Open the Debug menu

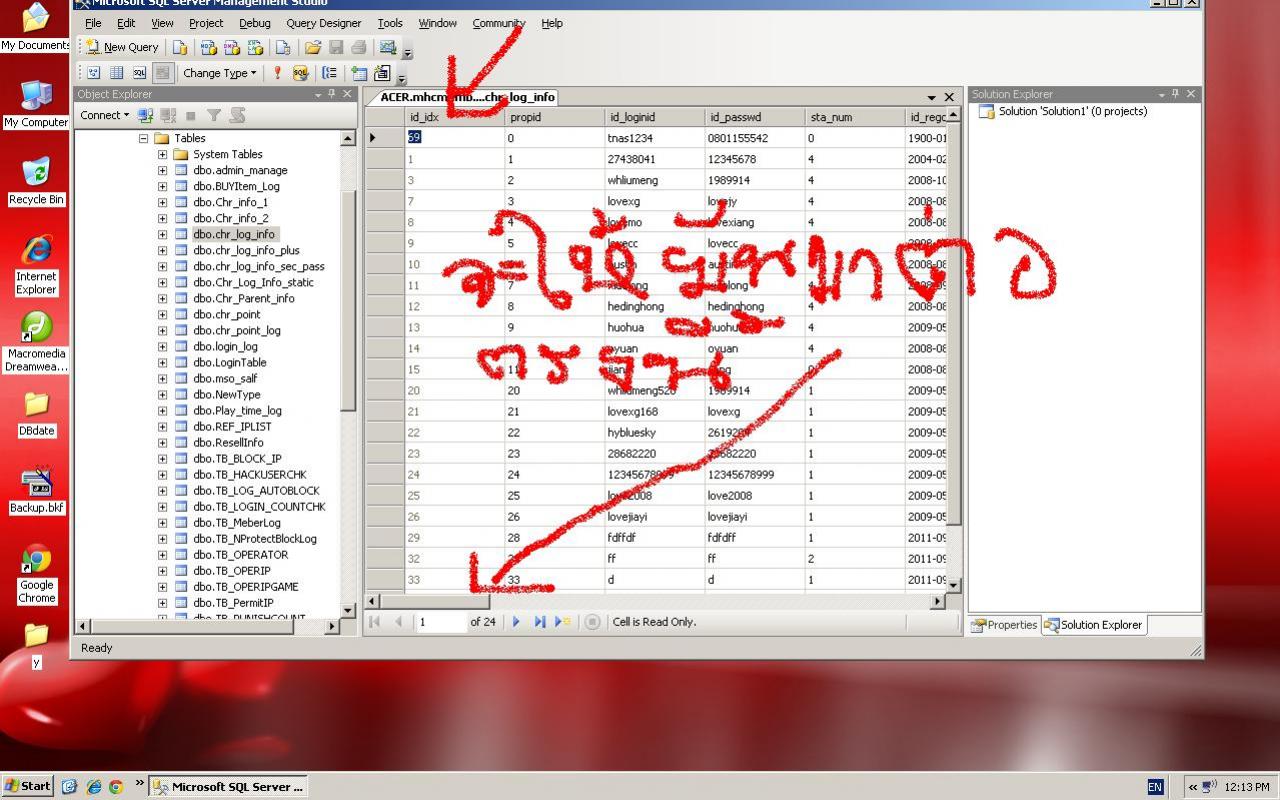pyautogui.click(x=255, y=23)
